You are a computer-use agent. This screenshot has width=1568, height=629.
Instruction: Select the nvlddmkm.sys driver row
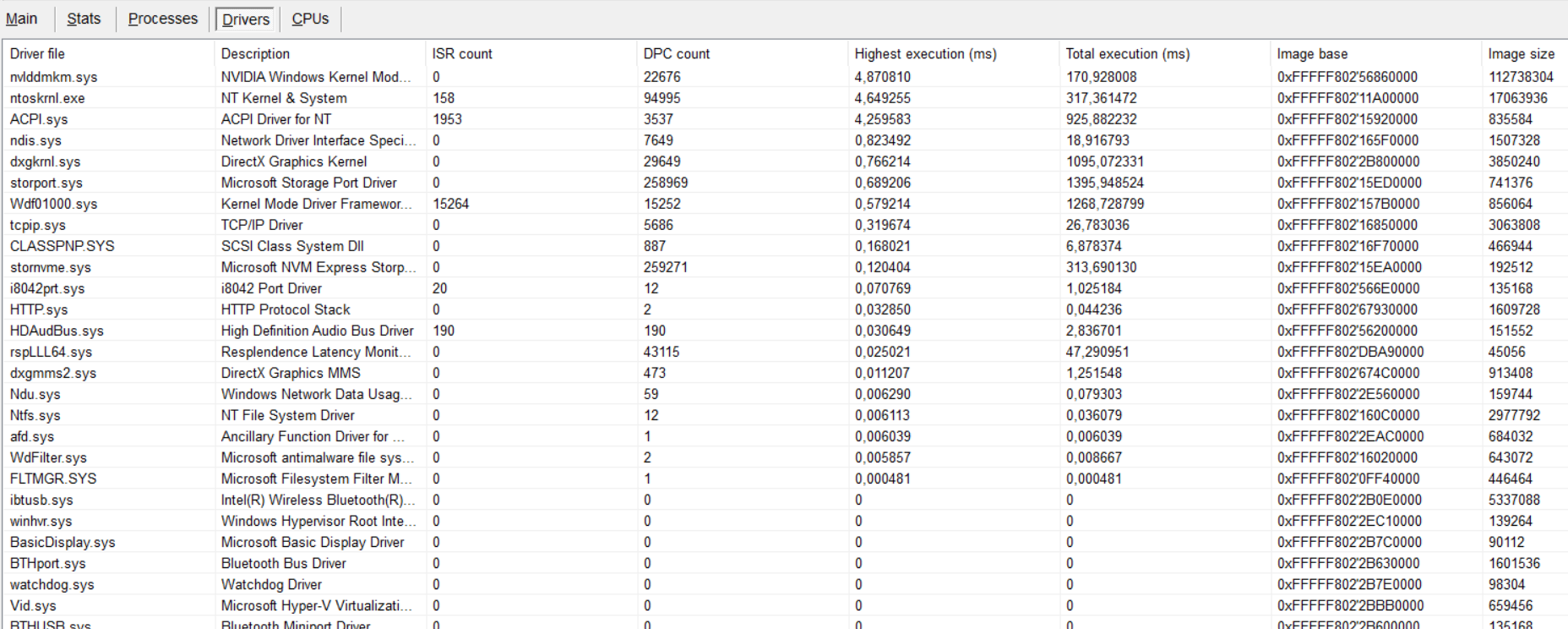54,77
